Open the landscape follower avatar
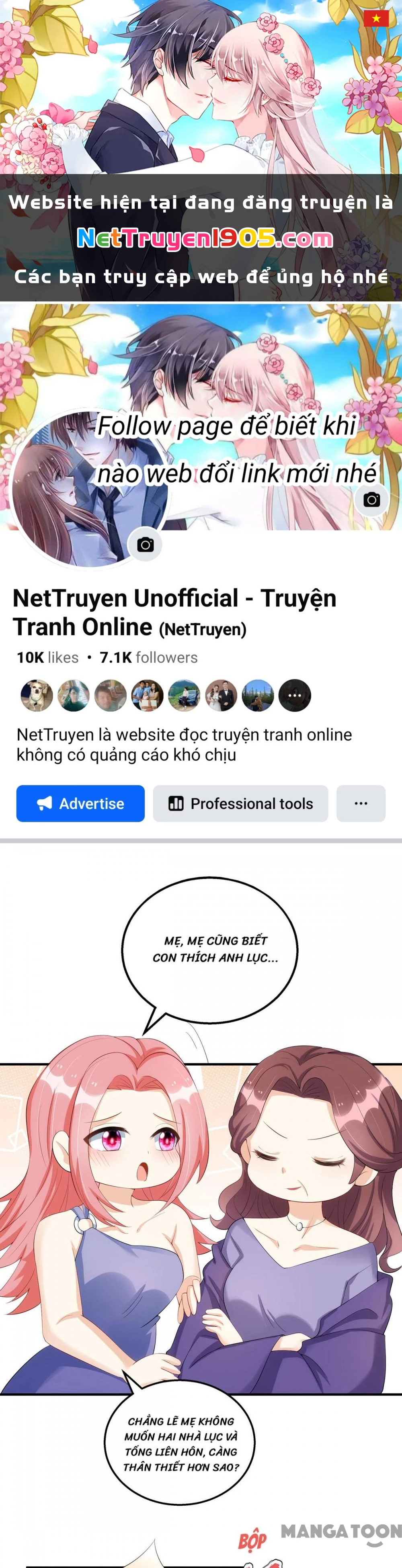The image size is (402, 1568). click(x=258, y=695)
